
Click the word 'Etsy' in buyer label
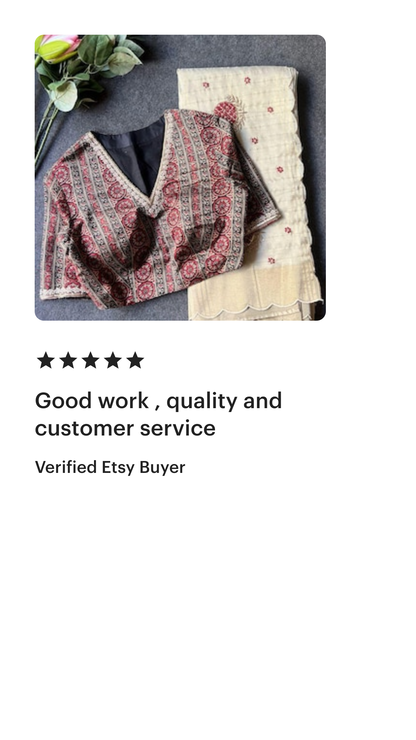(x=118, y=467)
